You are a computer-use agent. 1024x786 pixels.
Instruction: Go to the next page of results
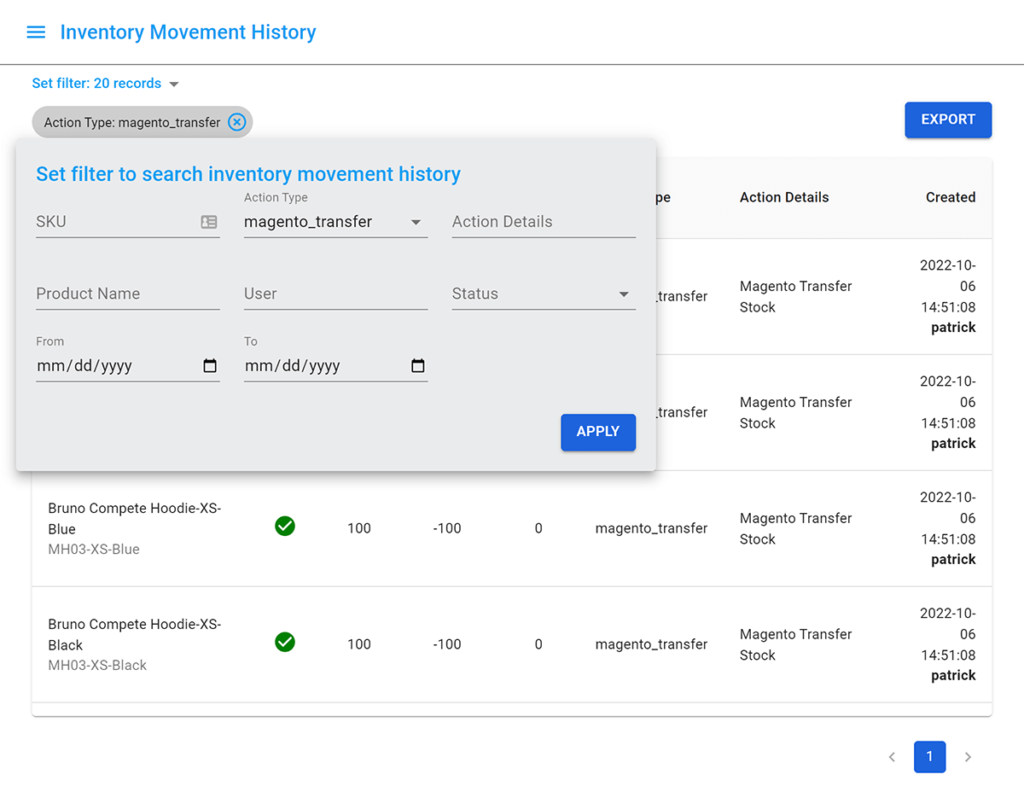[967, 757]
